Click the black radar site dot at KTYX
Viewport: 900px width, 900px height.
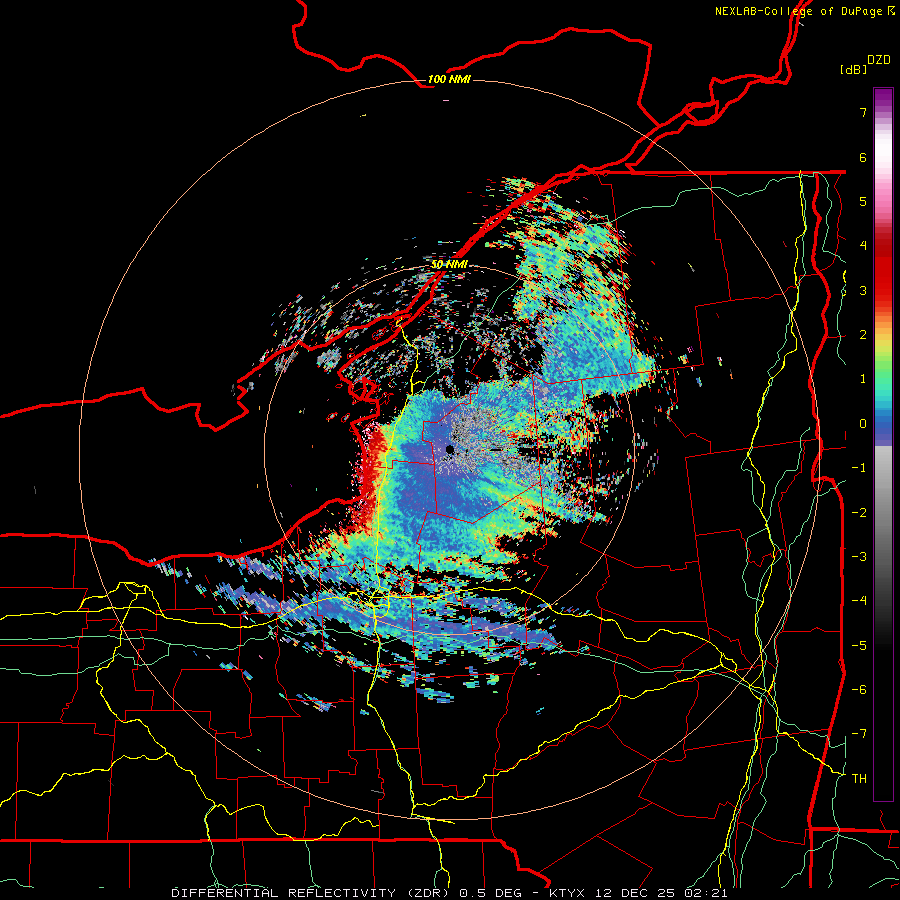tap(450, 450)
